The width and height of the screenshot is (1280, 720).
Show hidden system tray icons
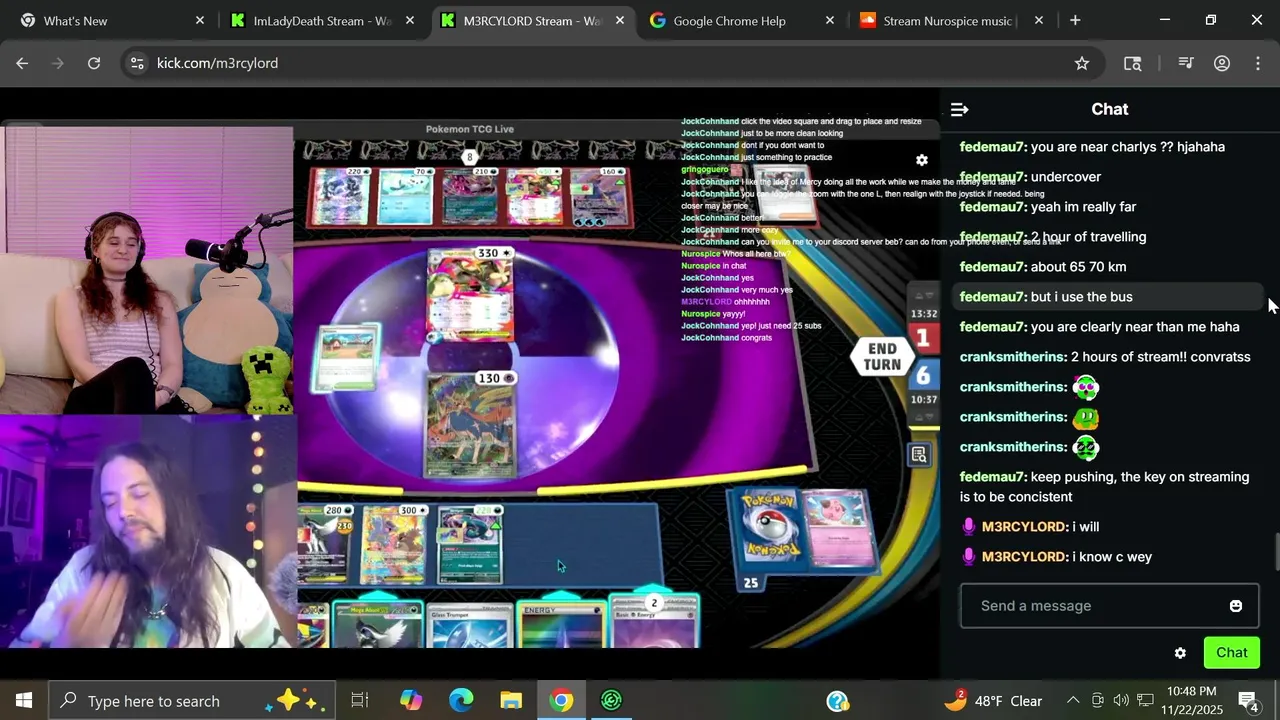[1073, 701]
